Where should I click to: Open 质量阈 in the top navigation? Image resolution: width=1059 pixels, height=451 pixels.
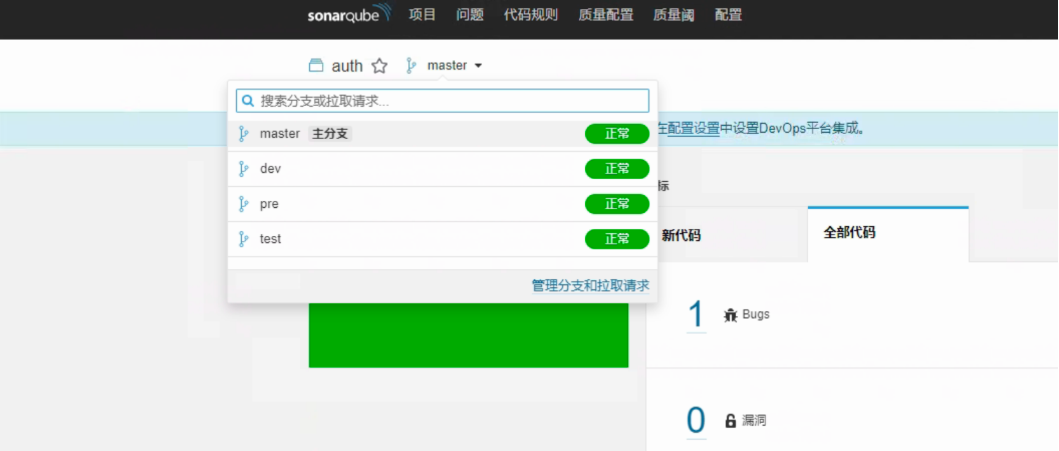point(673,15)
